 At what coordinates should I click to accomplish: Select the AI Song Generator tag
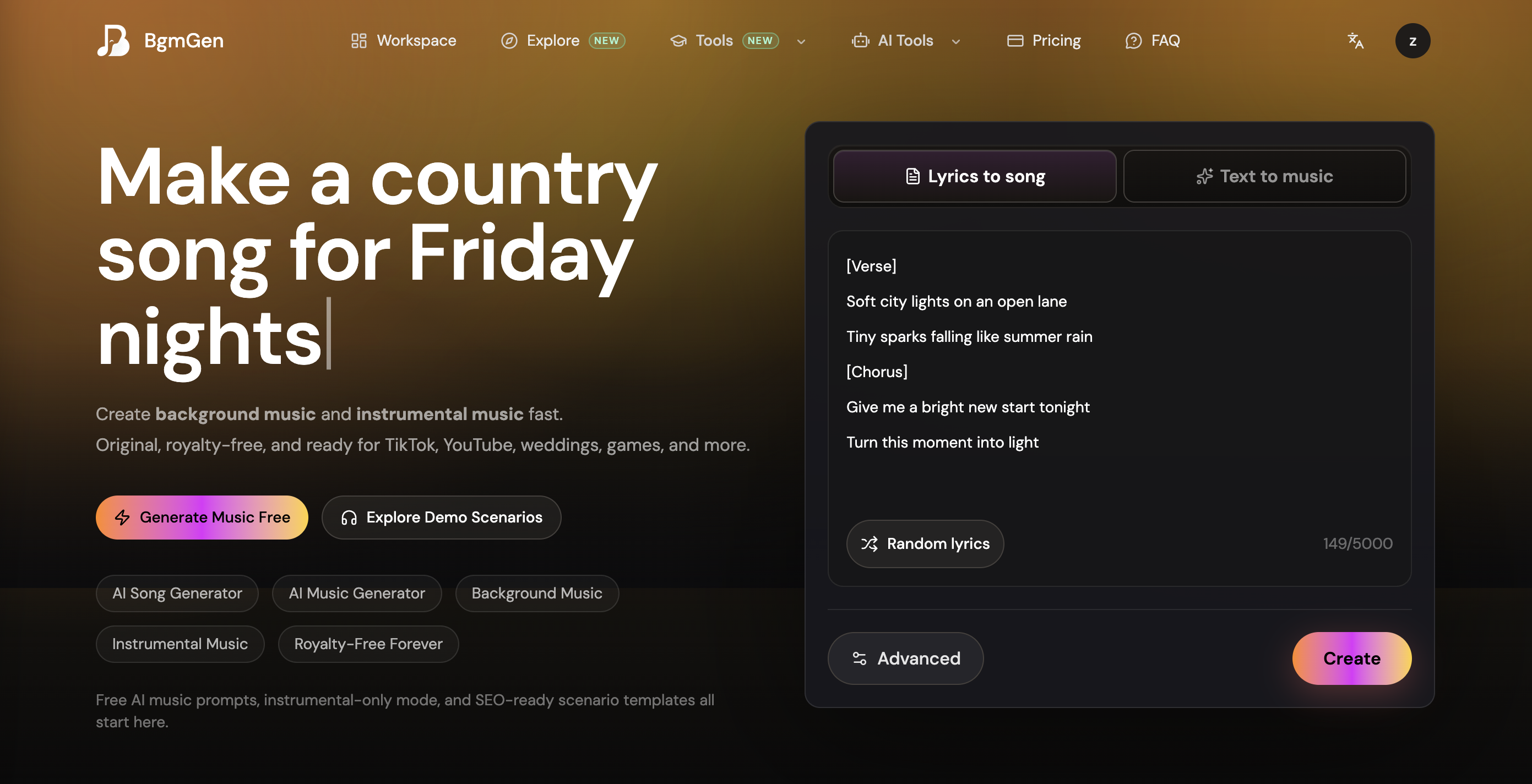click(x=177, y=593)
